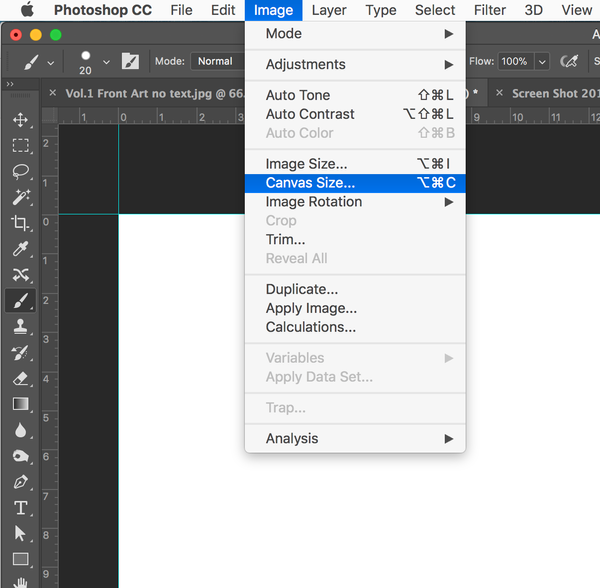Image resolution: width=600 pixels, height=588 pixels.
Task: Select the Rectangle shape tool
Action: pyautogui.click(x=20, y=559)
